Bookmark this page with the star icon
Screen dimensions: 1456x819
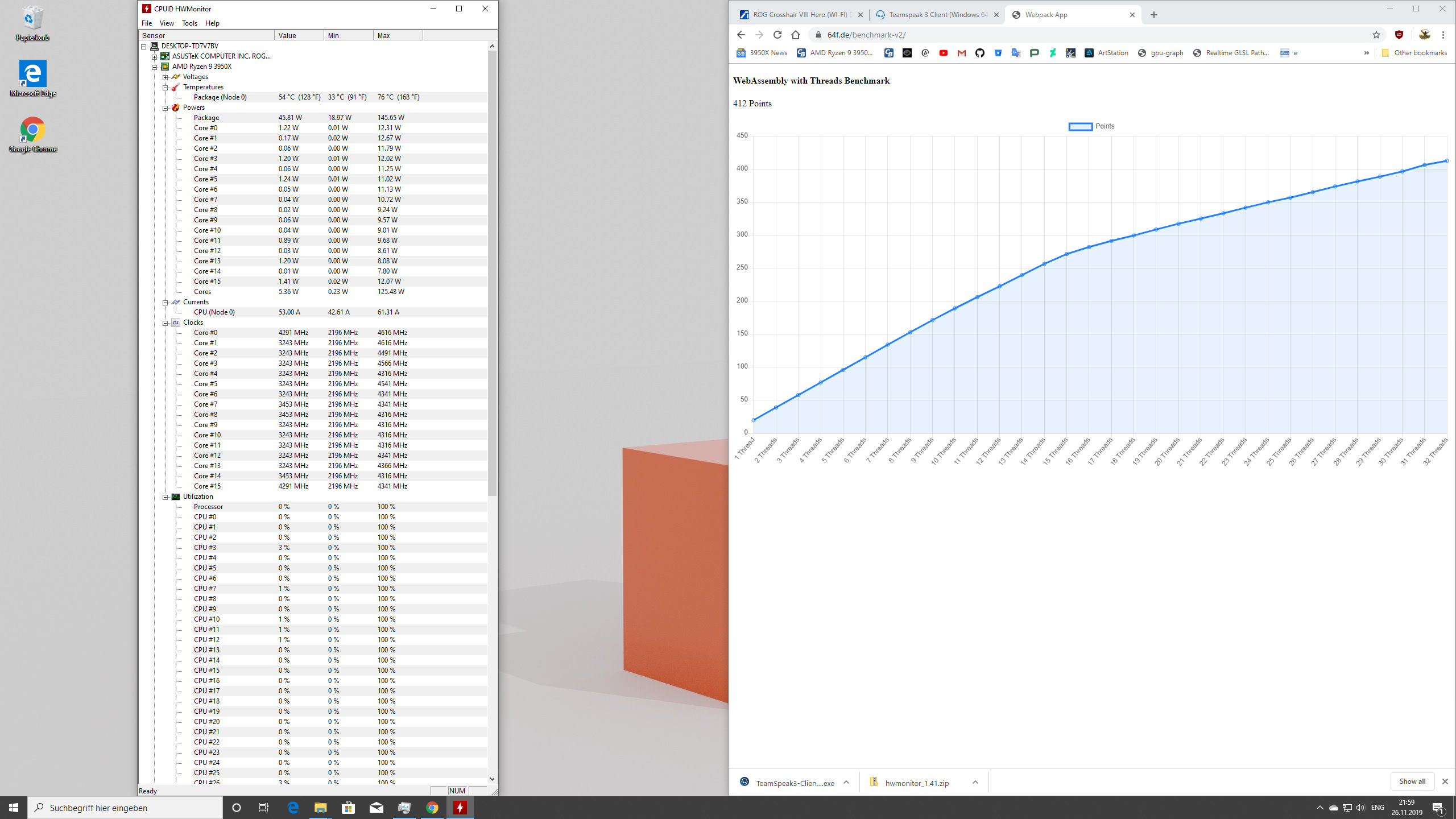coord(1376,35)
